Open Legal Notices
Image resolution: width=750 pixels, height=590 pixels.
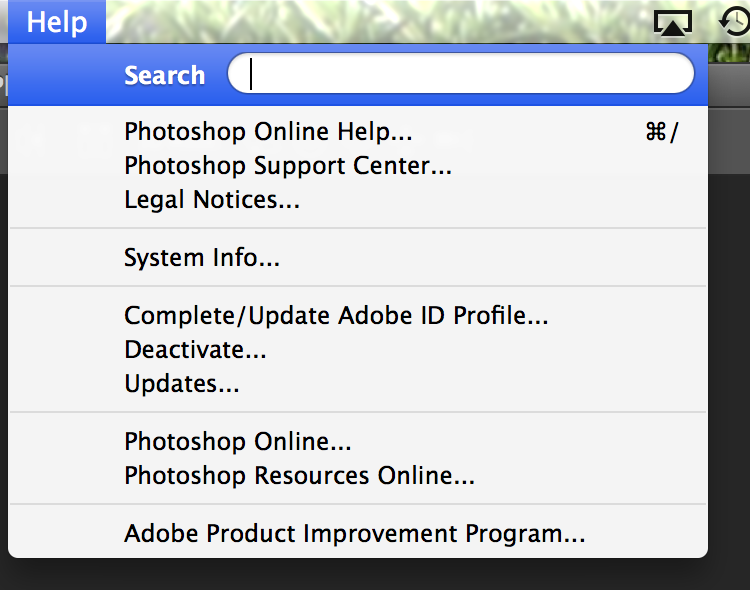[x=212, y=200]
